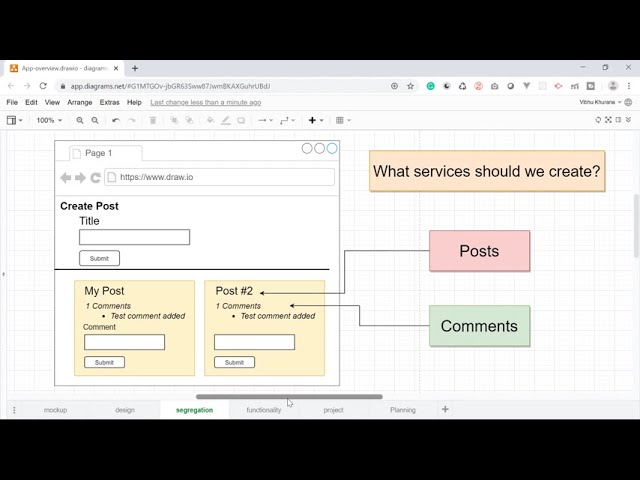
Task: Open the Help menu
Action: point(134,102)
